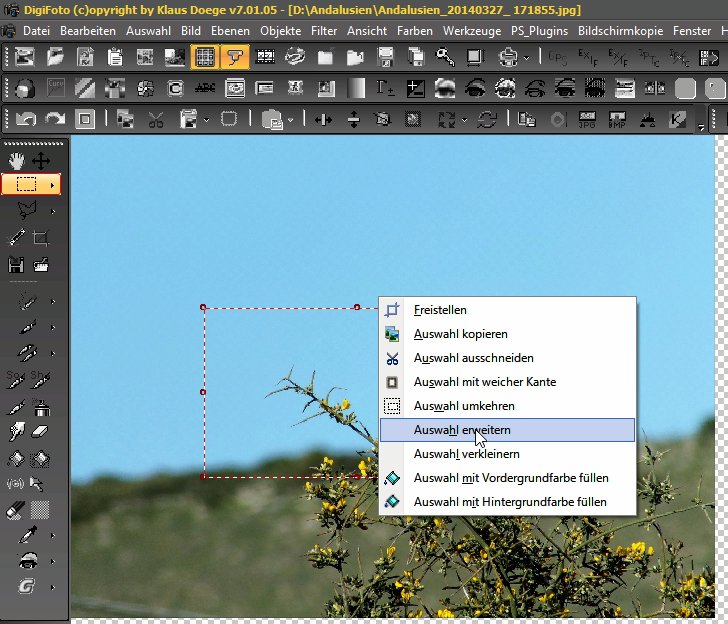
Task: Click the scissors cut icon in toolbar
Action: [x=155, y=120]
